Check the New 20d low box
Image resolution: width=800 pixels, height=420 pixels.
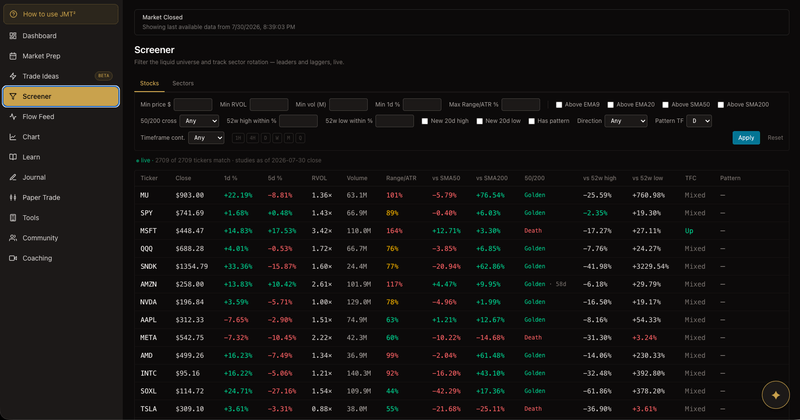click(x=480, y=121)
